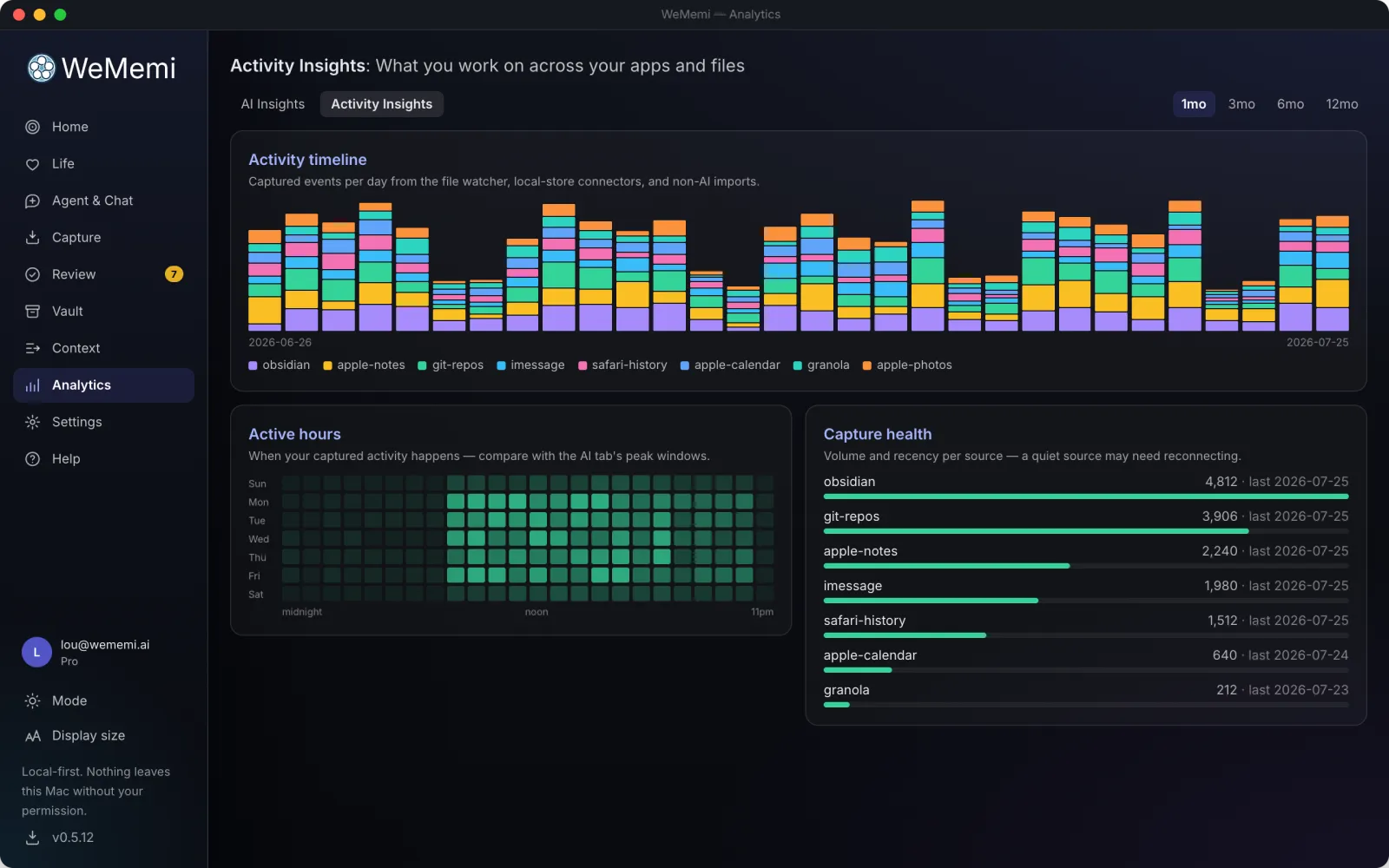The width and height of the screenshot is (1389, 868).
Task: Click the Context sidebar icon
Action: point(32,348)
